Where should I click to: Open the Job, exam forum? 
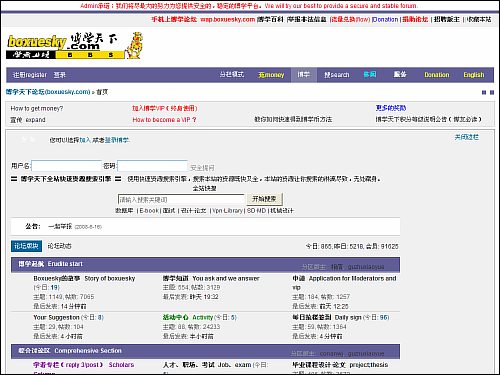[x=207, y=365]
